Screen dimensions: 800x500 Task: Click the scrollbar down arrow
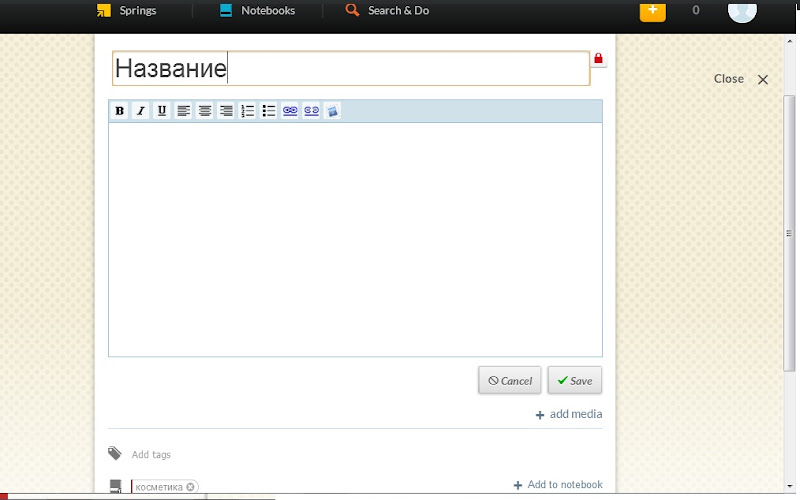tap(789, 486)
